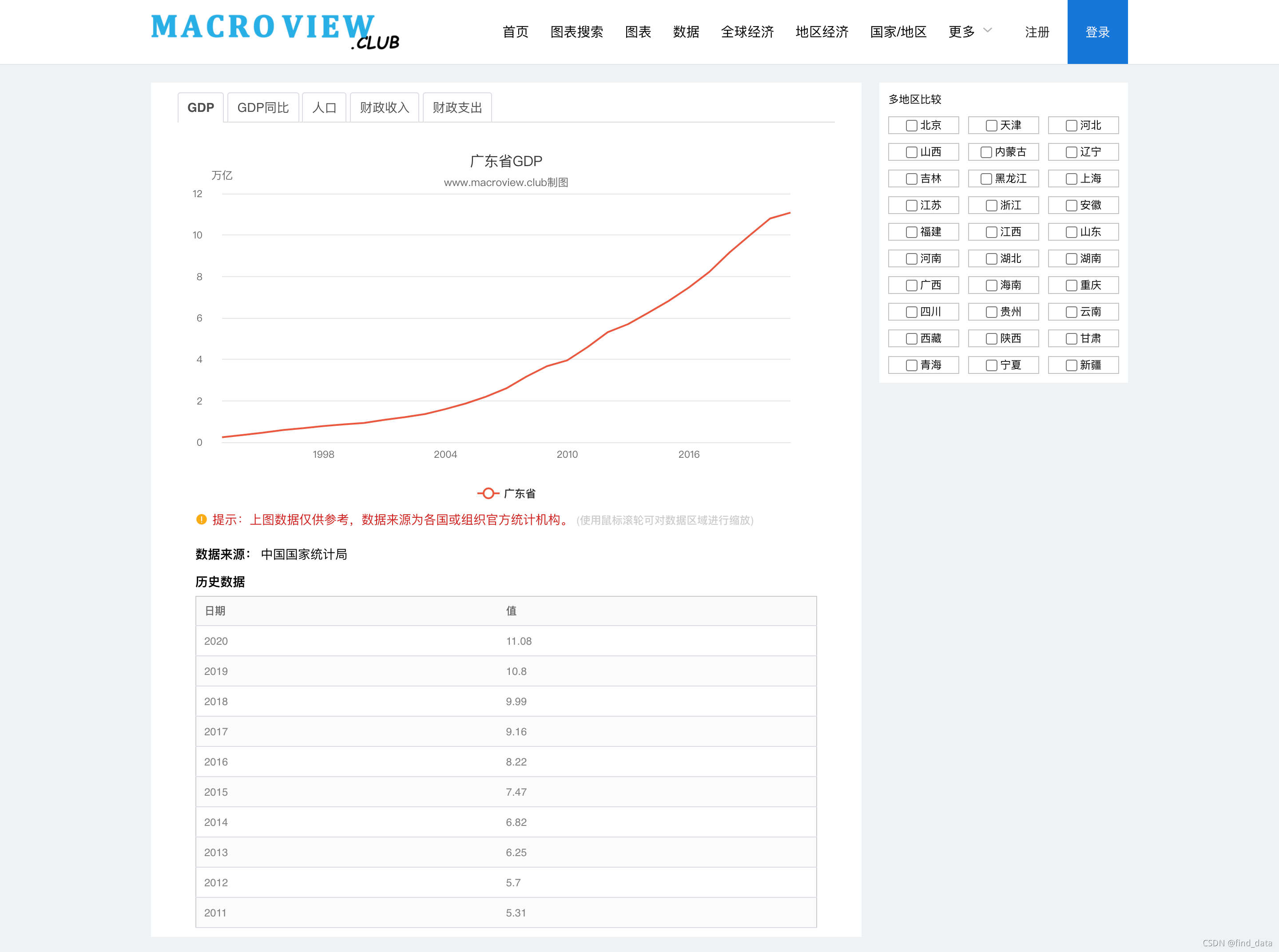The image size is (1279, 952).
Task: Select the 福建 checkbox
Action: (911, 232)
